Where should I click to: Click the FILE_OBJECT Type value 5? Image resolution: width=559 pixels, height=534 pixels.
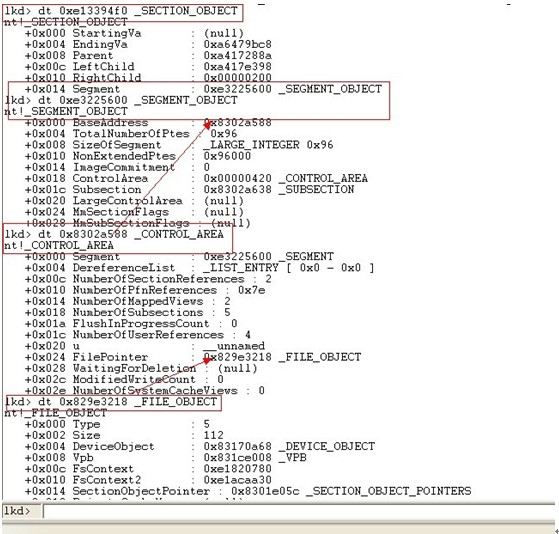(206, 424)
